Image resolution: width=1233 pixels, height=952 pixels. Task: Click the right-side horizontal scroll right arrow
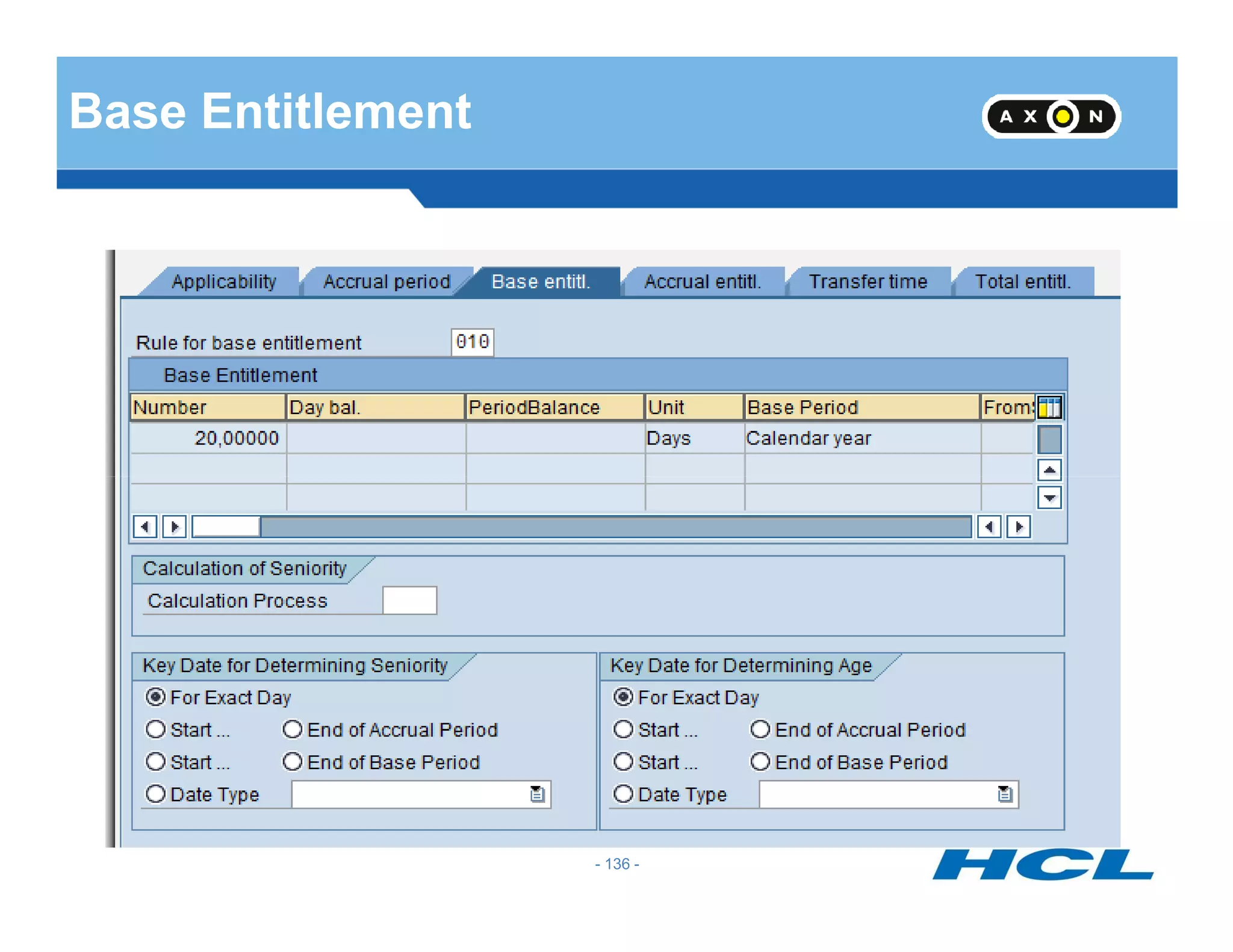coord(1019,527)
